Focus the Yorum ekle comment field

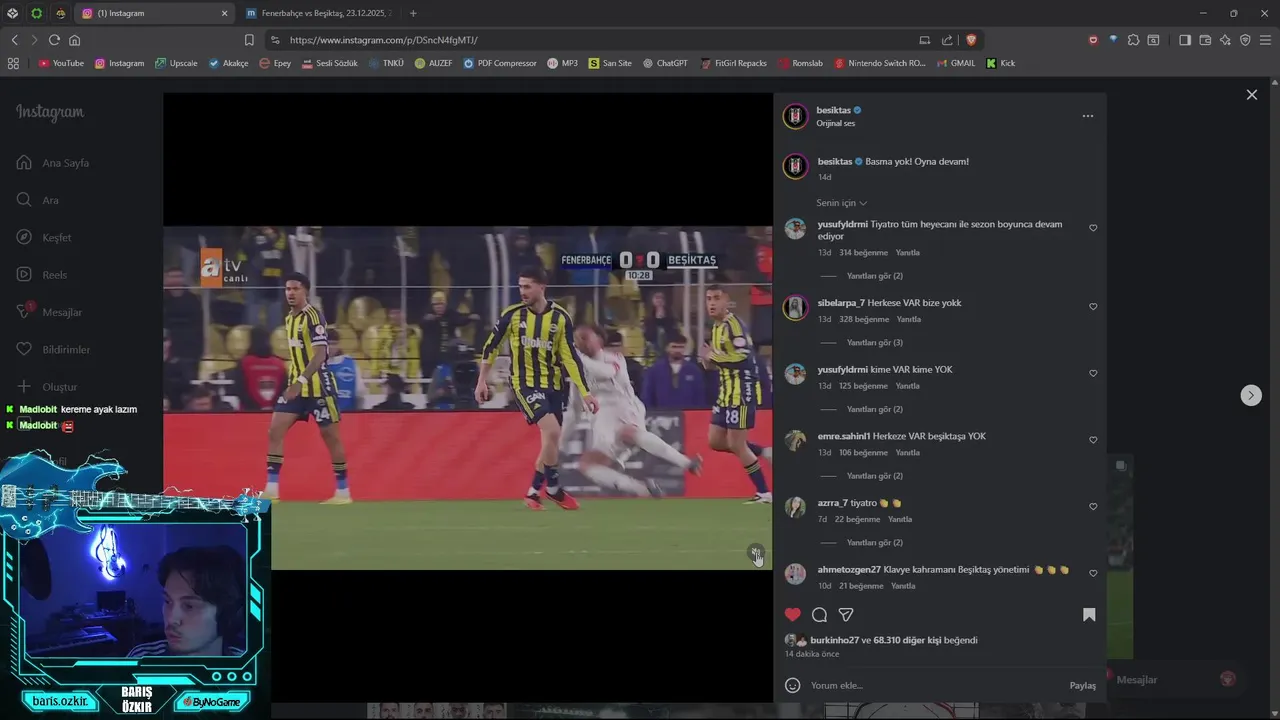[x=935, y=685]
